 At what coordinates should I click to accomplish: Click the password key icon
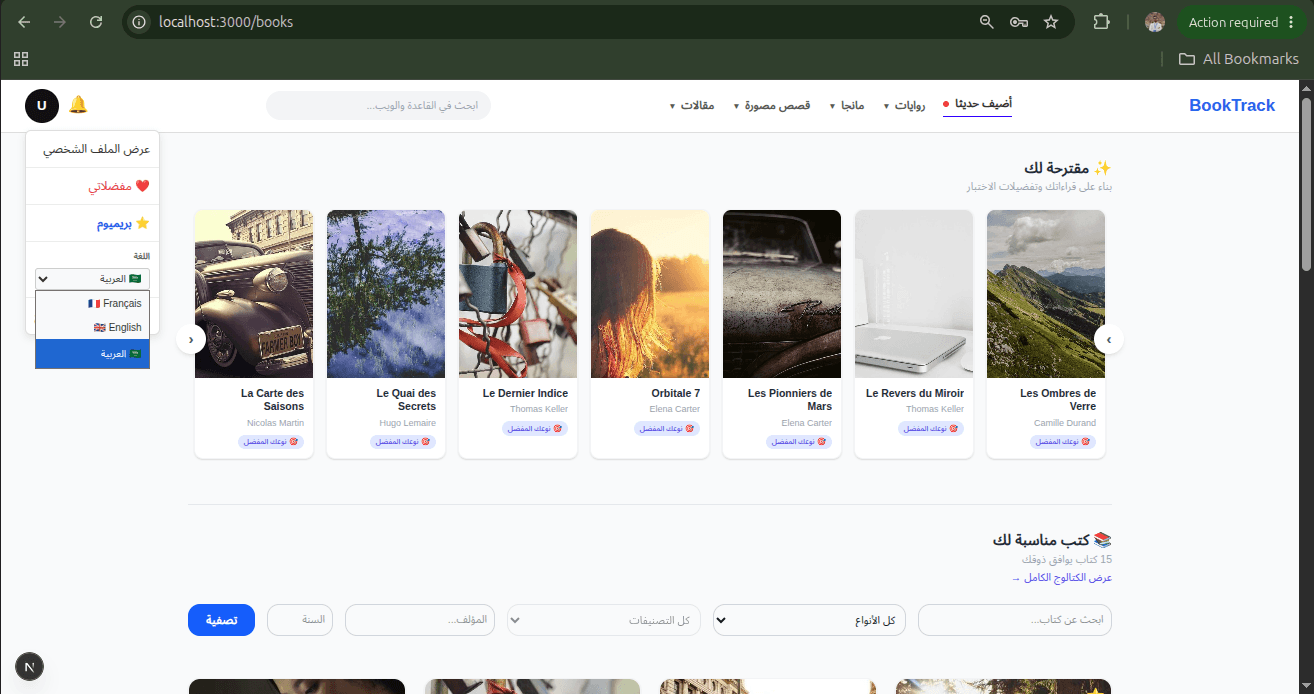tap(1019, 22)
